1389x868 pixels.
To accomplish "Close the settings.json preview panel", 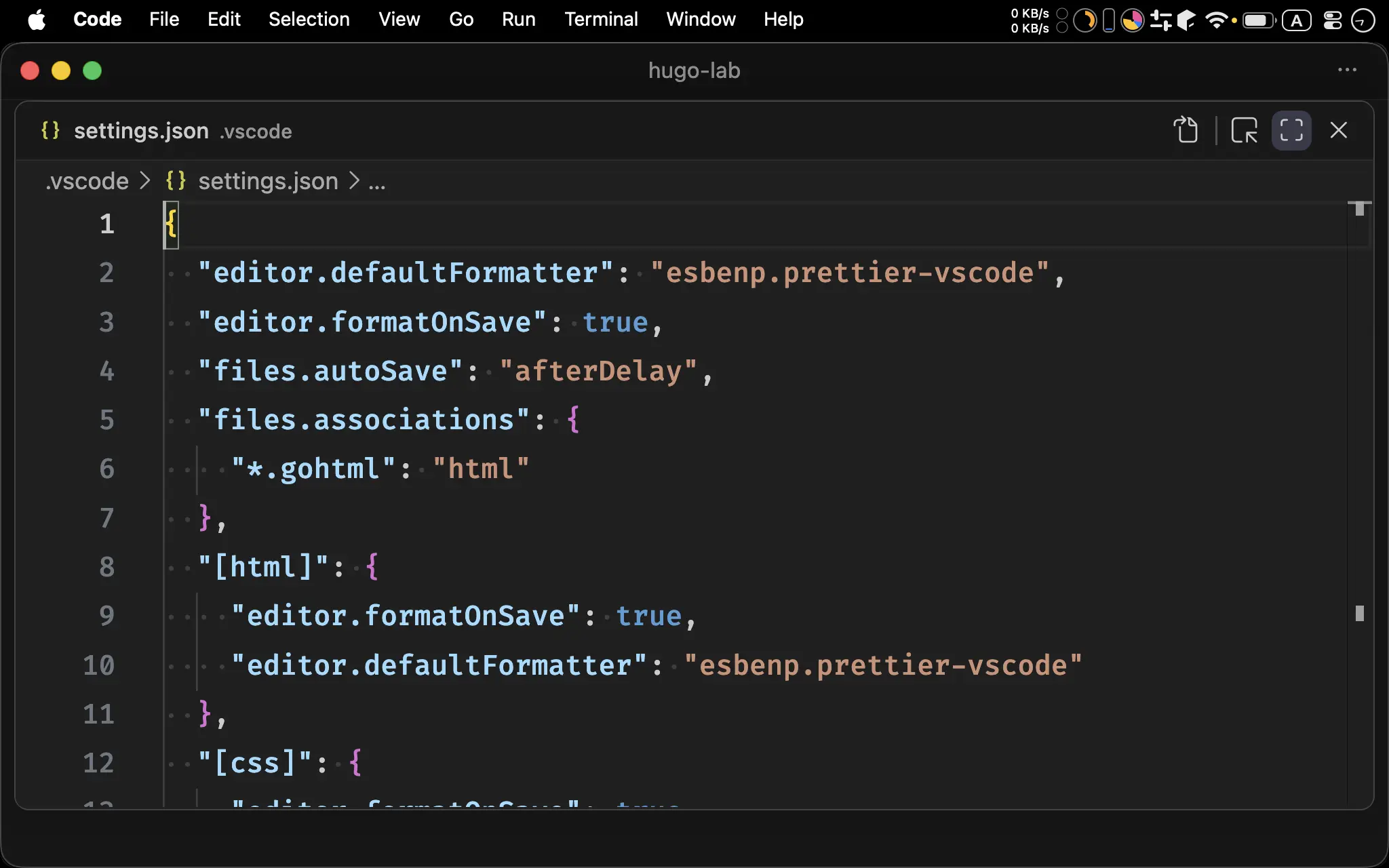I will click(x=1338, y=130).
